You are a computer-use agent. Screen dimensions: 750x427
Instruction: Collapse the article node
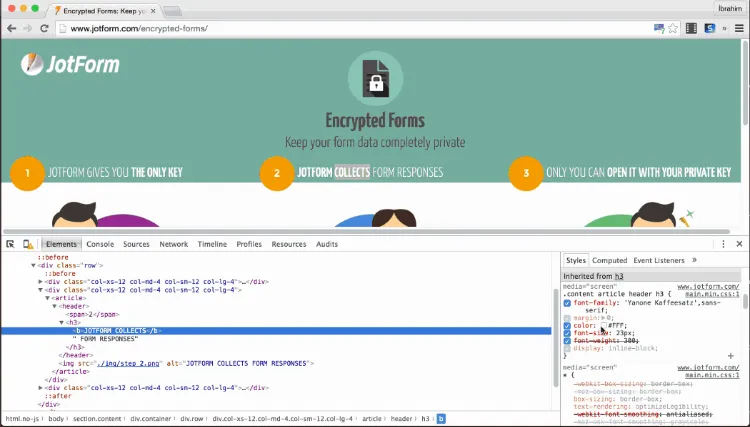coord(48,298)
